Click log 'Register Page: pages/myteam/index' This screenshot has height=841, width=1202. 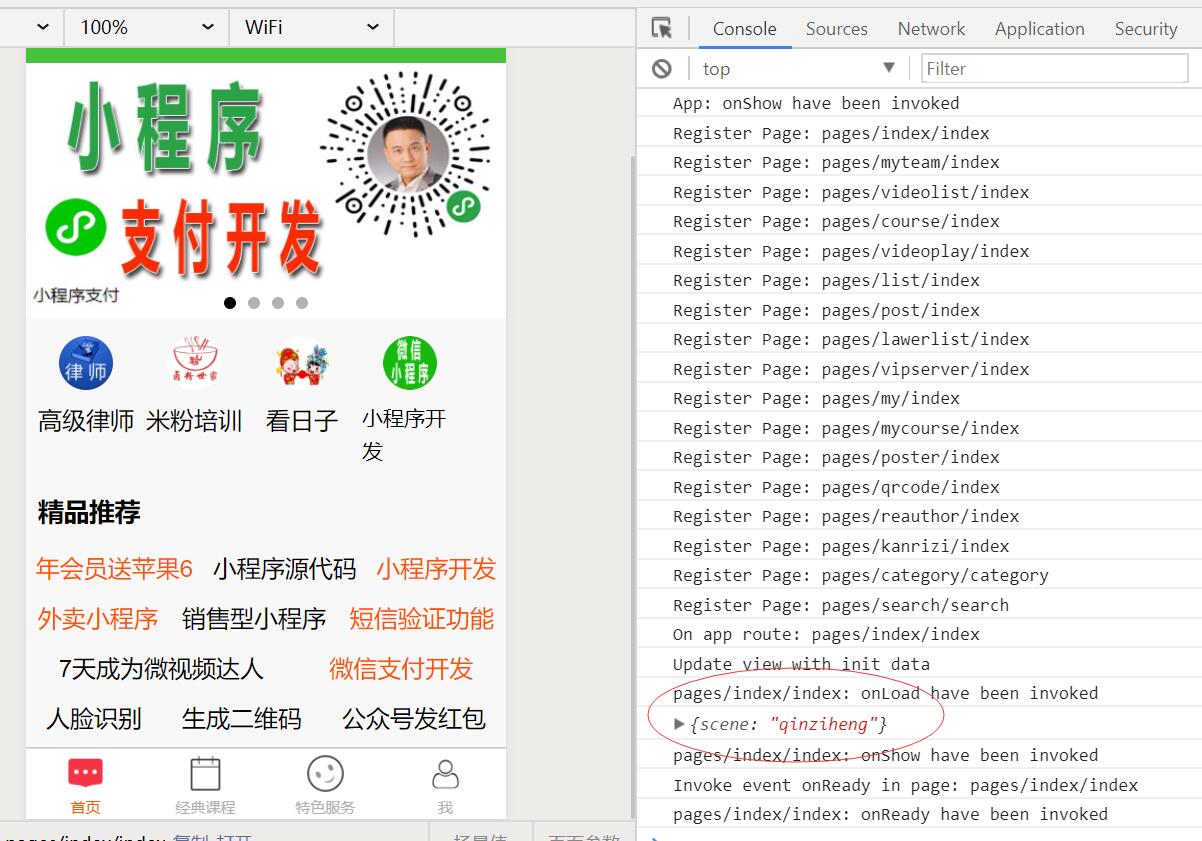[836, 162]
